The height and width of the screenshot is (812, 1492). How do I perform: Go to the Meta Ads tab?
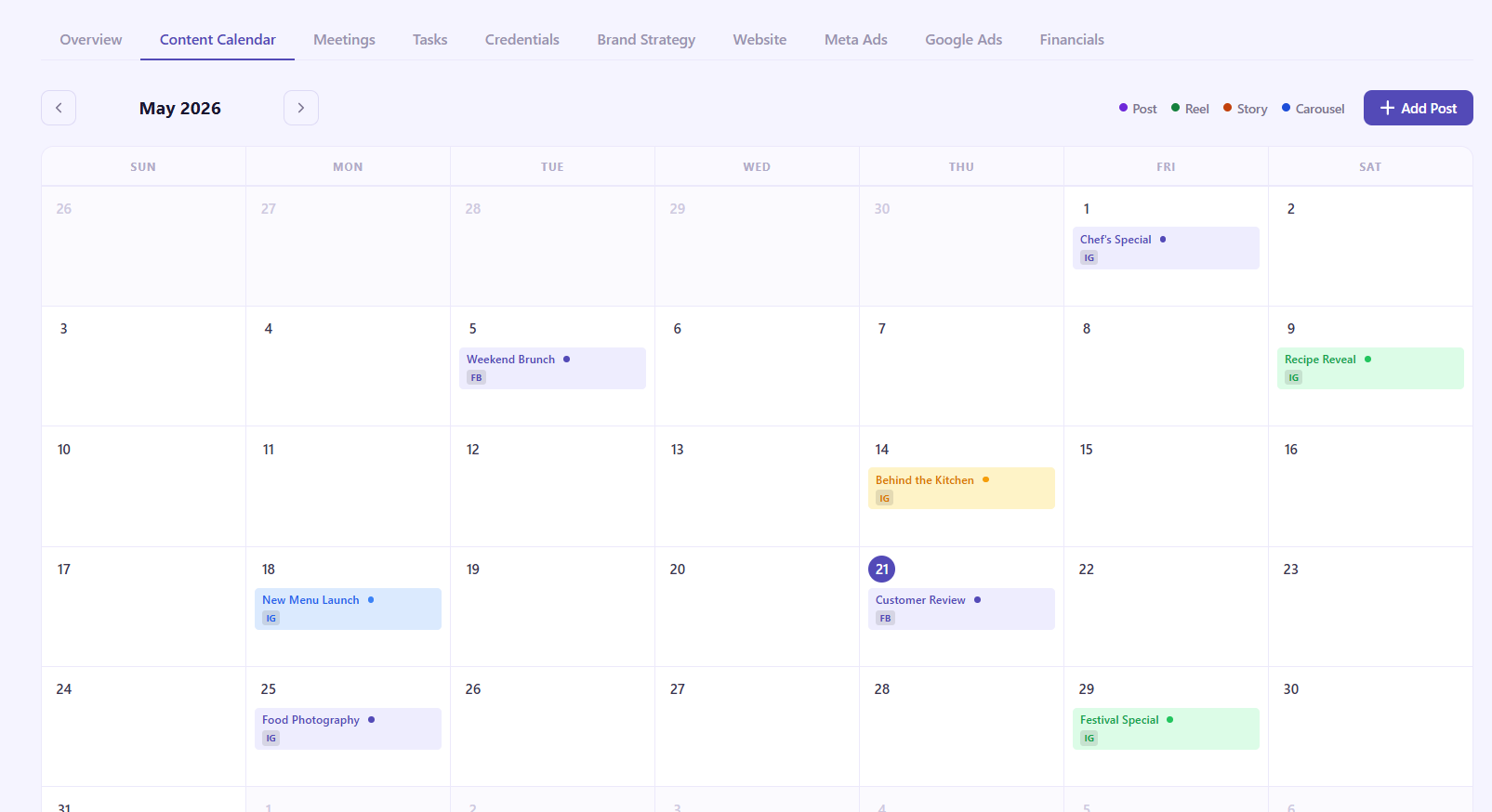coord(856,39)
